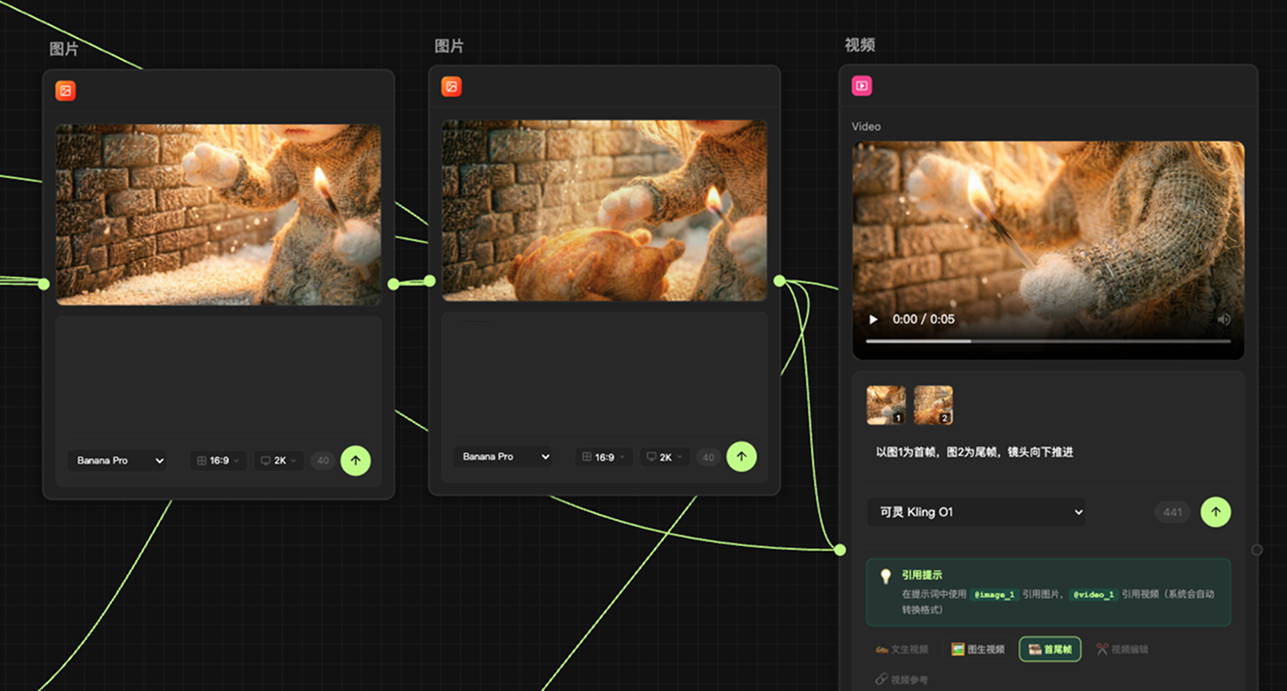
Task: Click the orange image icon on the second 图片 node
Action: click(451, 87)
